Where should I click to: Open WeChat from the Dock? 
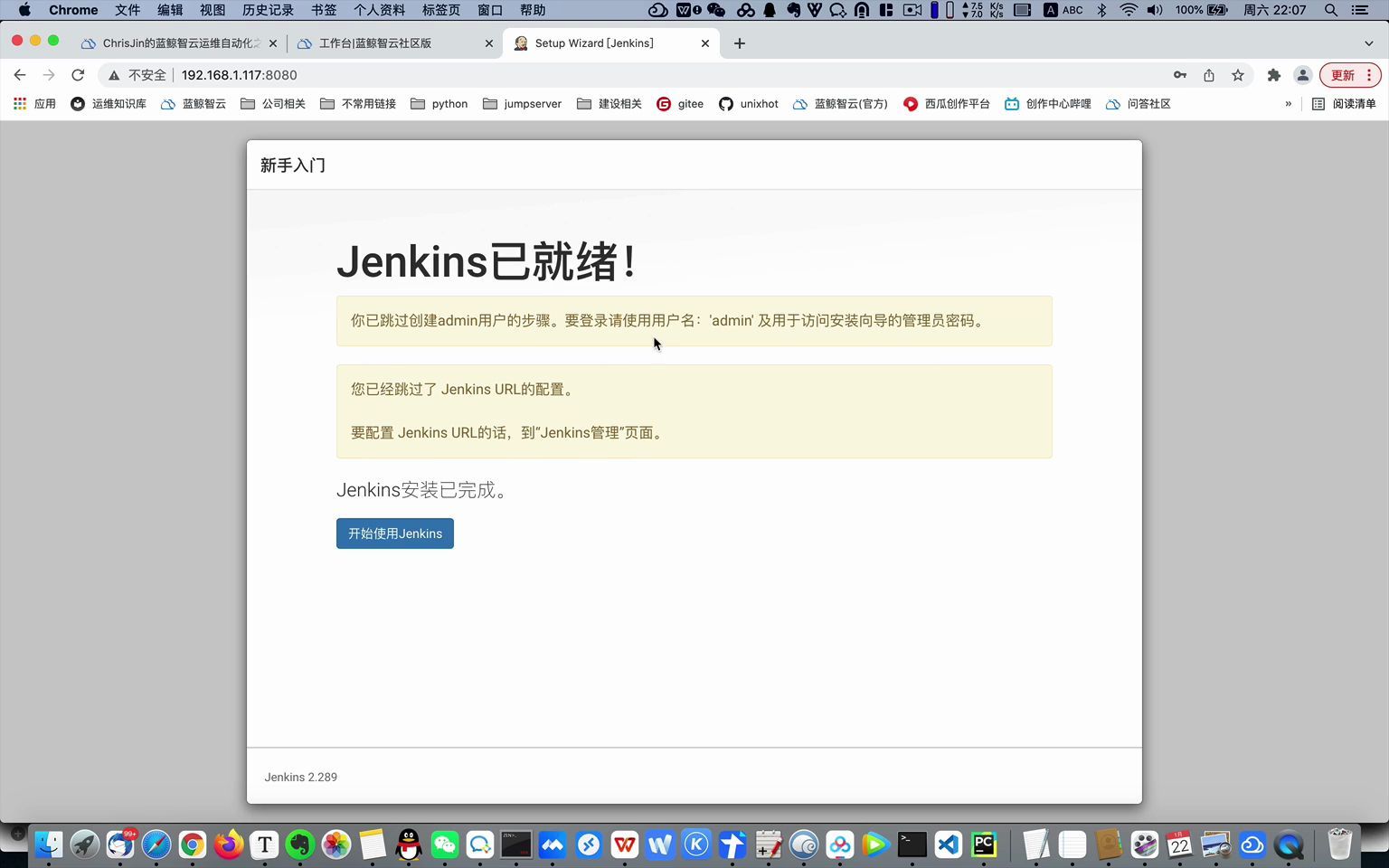tap(444, 844)
